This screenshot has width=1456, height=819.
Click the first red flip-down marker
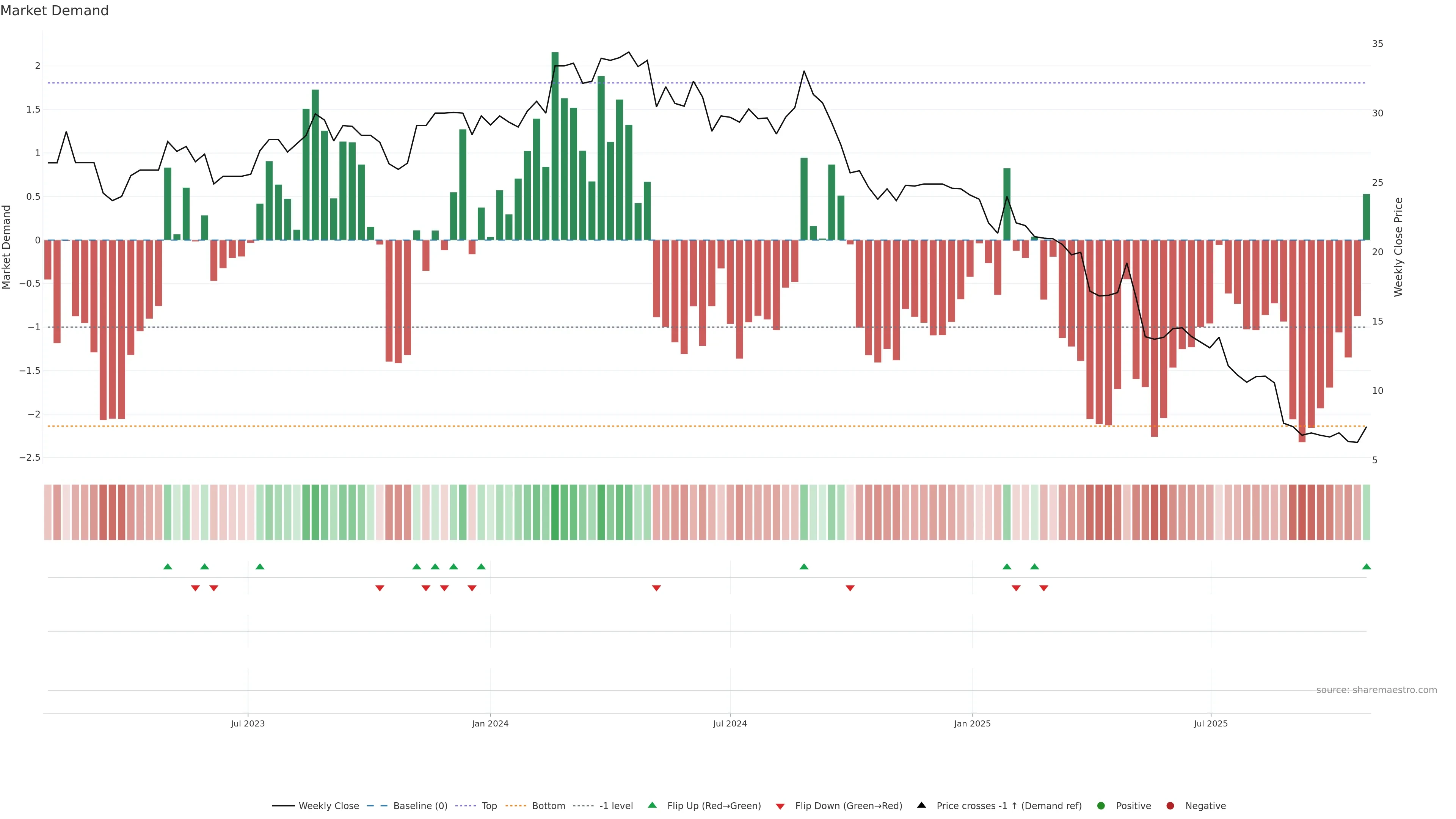[195, 588]
